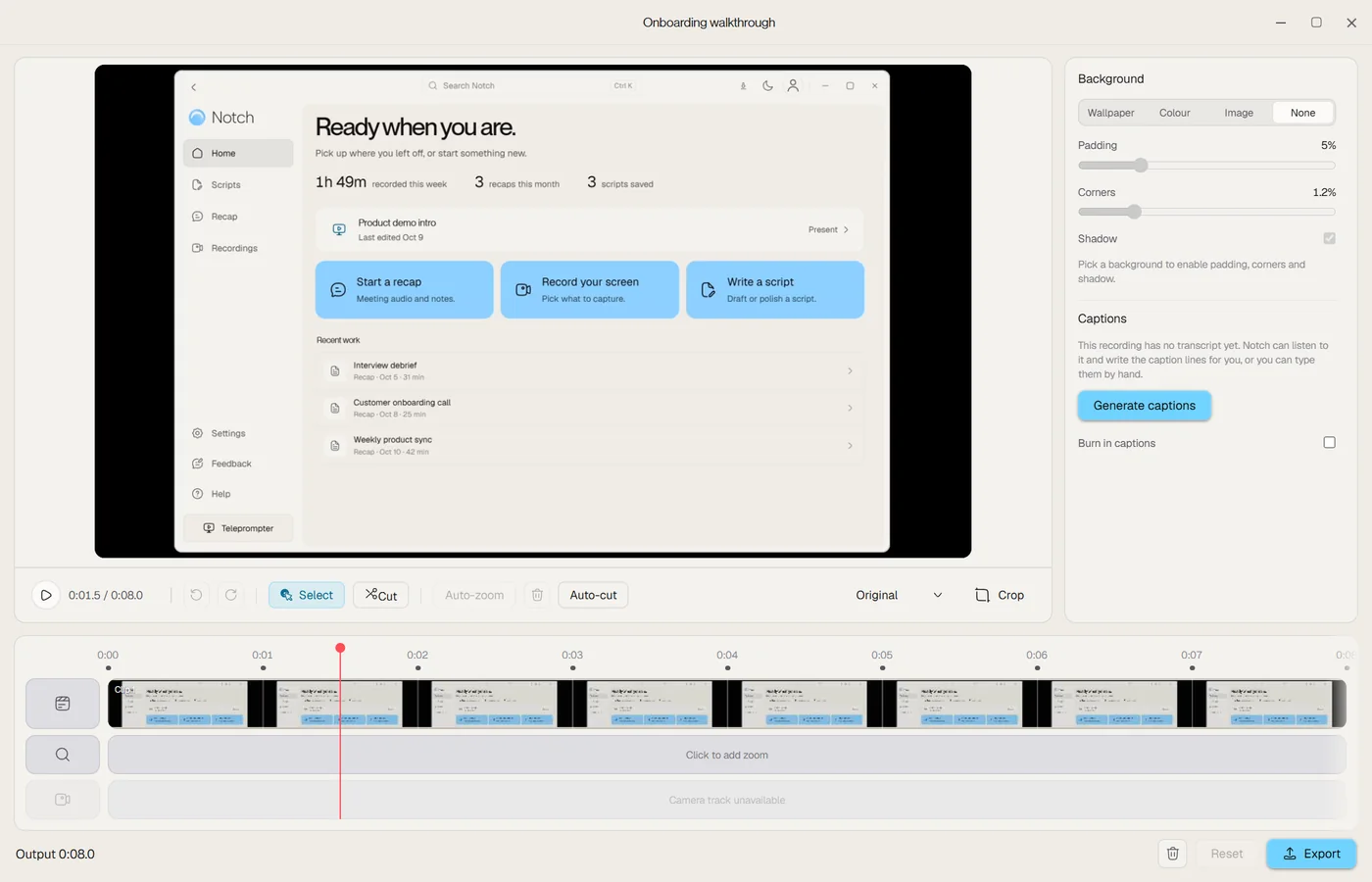Export the recording
This screenshot has height=882, width=1372.
point(1311,854)
